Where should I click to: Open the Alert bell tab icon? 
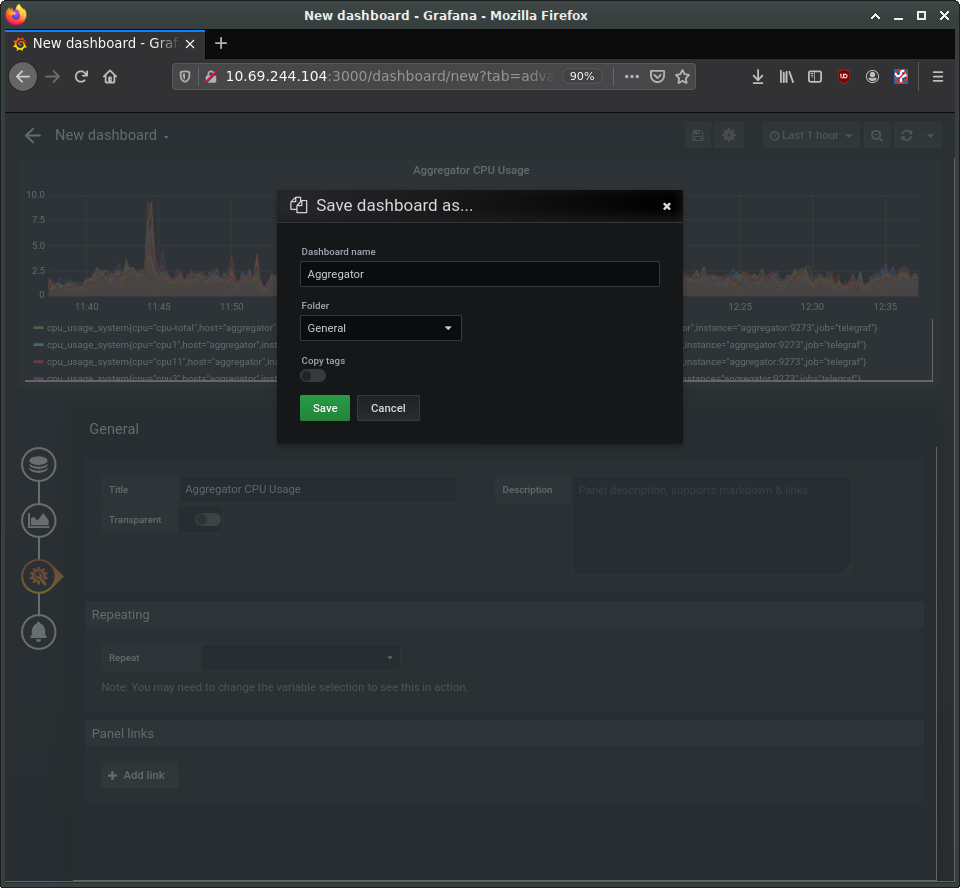(39, 631)
